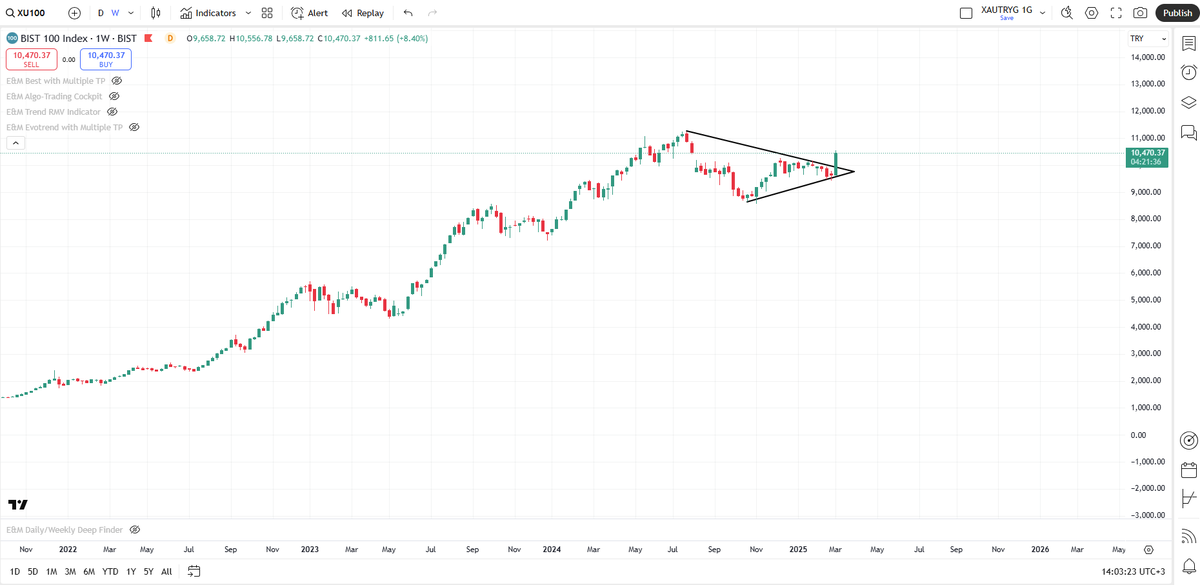Open the Indicators dialog
The height and width of the screenshot is (585, 1200).
pos(208,13)
